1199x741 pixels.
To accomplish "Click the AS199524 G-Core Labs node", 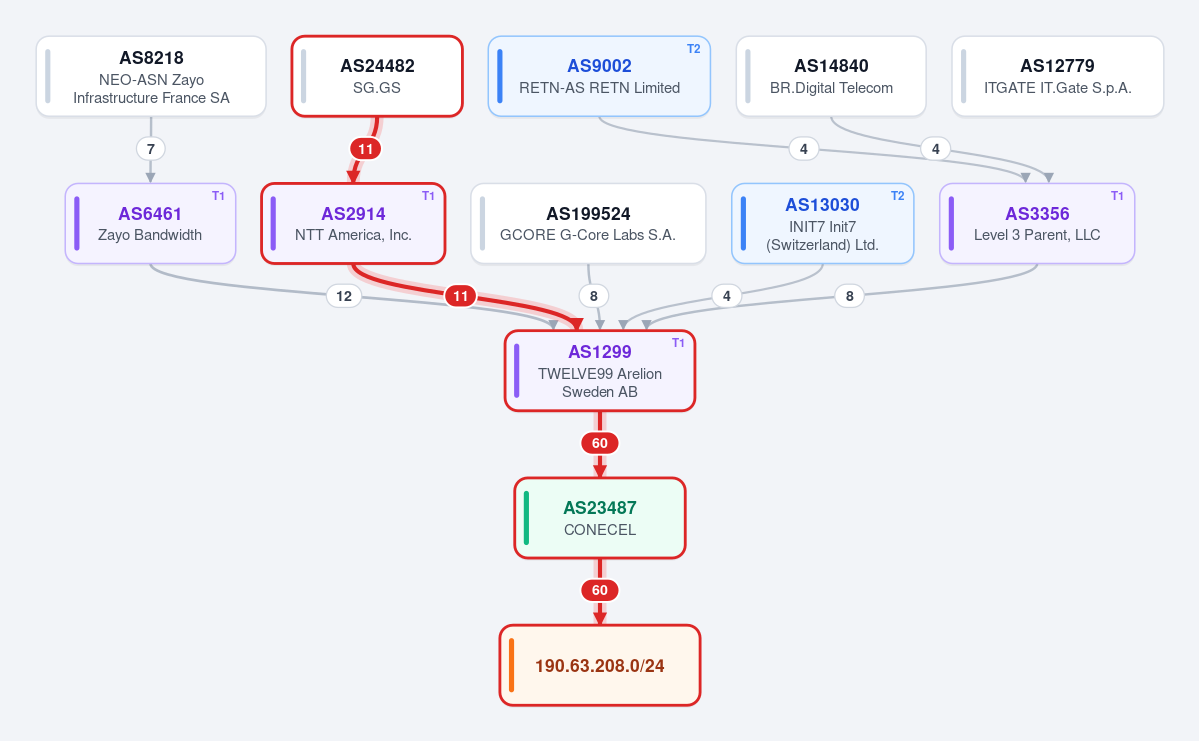I will [588, 223].
